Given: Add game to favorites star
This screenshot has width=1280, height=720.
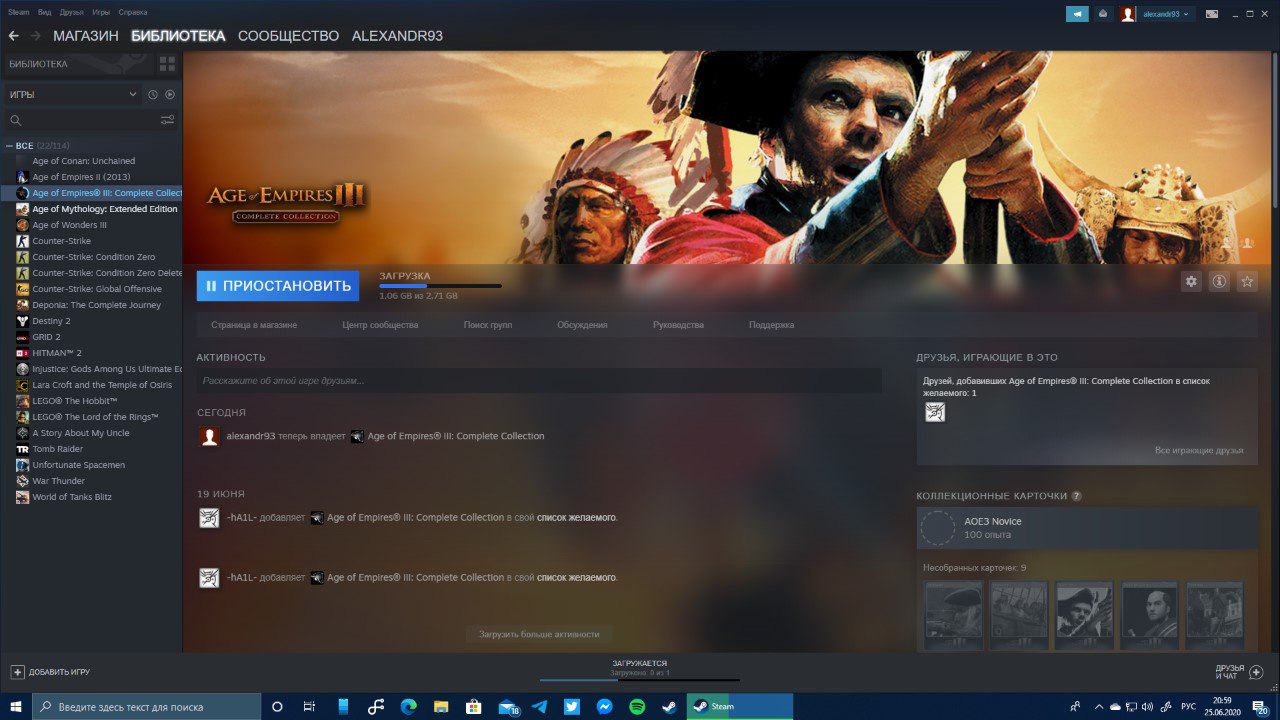Looking at the screenshot, I should tap(1247, 282).
